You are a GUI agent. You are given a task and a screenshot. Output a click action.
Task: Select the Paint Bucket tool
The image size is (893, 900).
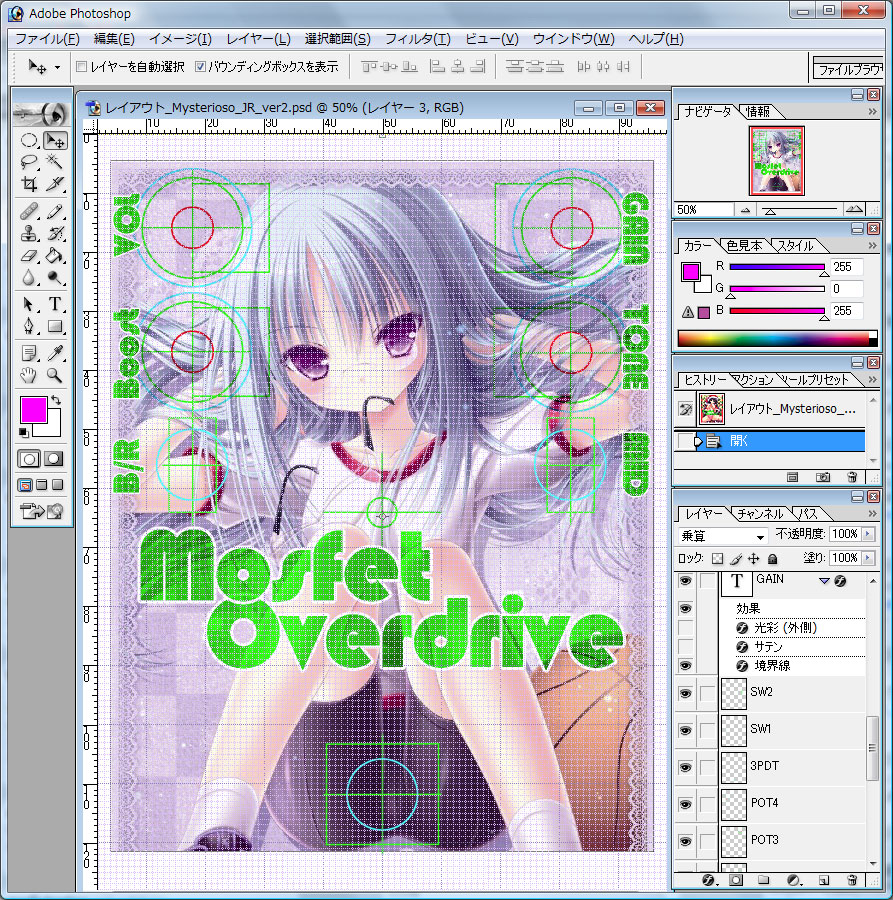click(55, 255)
